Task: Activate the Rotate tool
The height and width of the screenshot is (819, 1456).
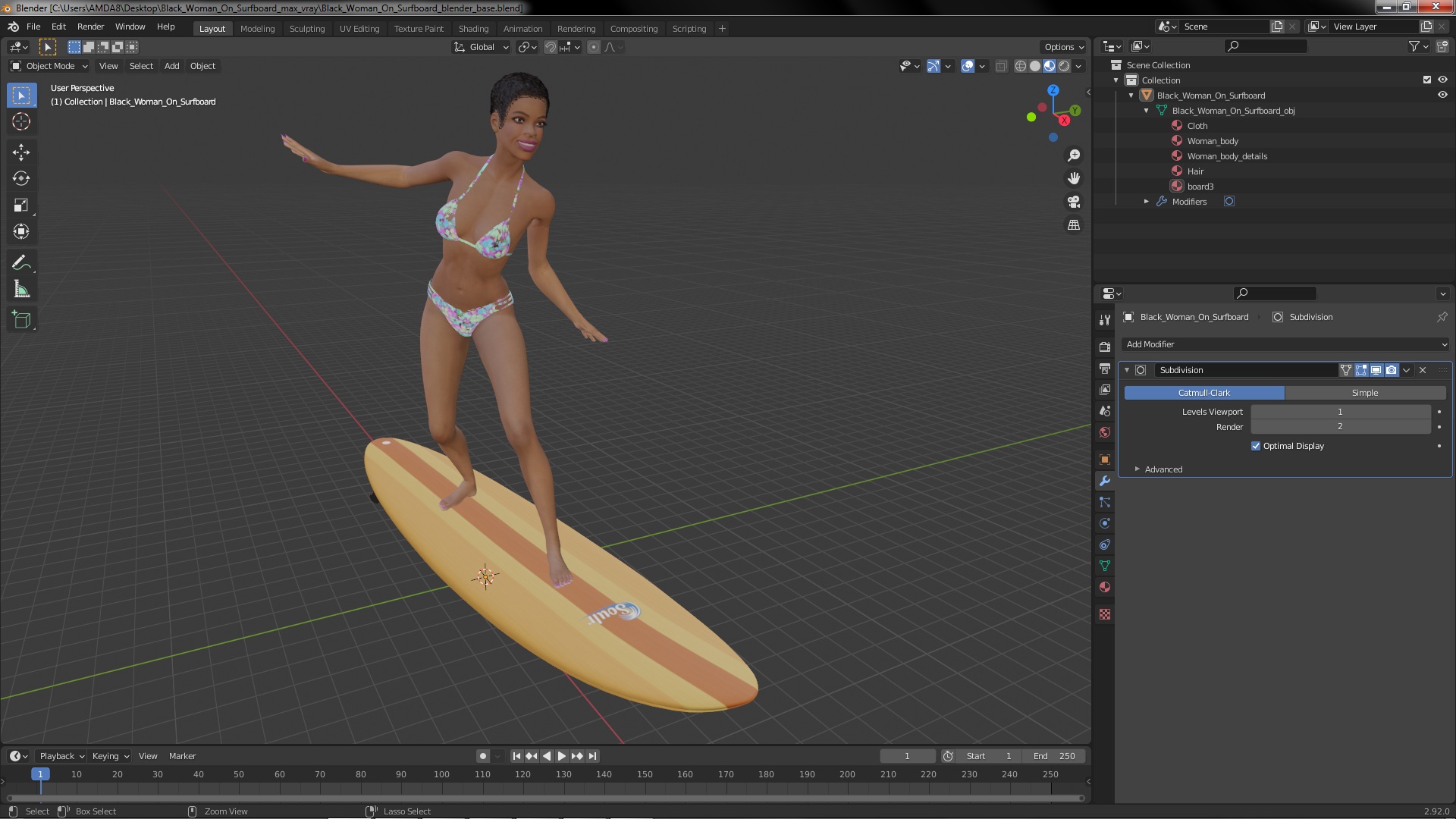Action: pyautogui.click(x=21, y=179)
